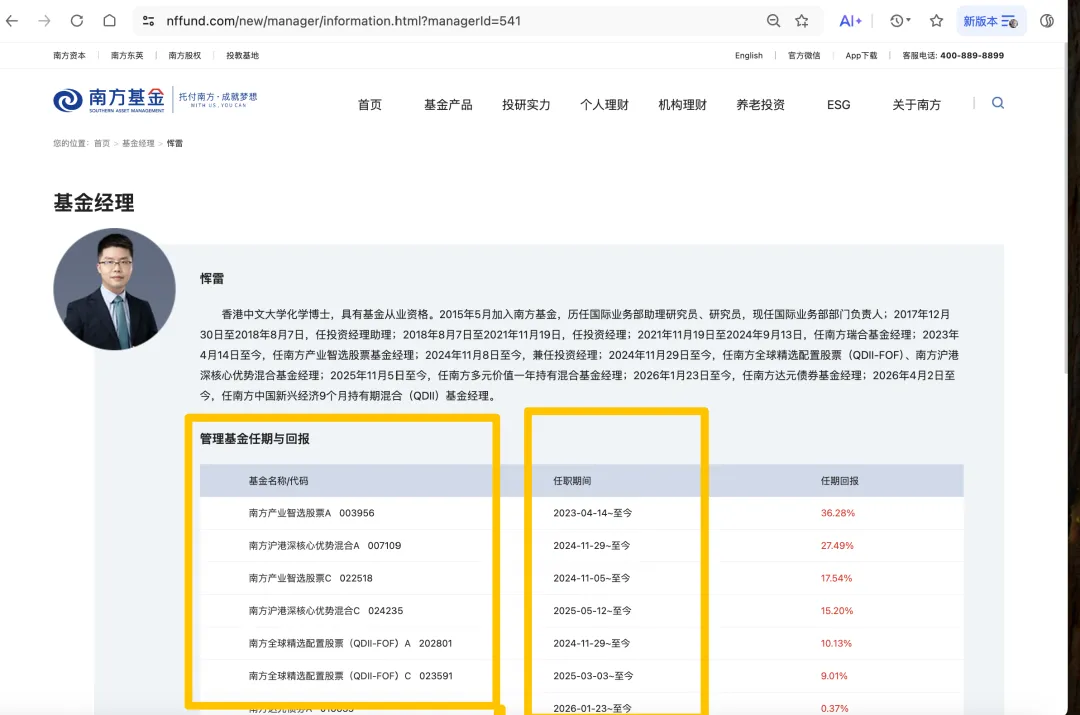The width and height of the screenshot is (1080, 715).
Task: Click the browser forward arrow
Action: click(x=44, y=21)
